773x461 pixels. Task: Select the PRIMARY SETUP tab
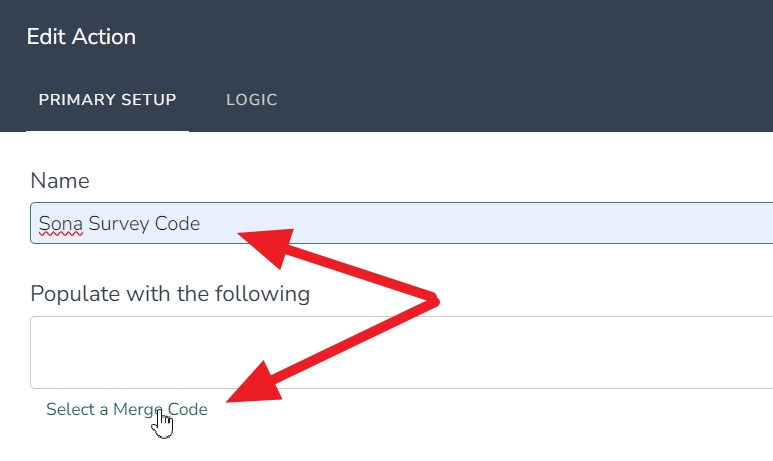tap(107, 100)
